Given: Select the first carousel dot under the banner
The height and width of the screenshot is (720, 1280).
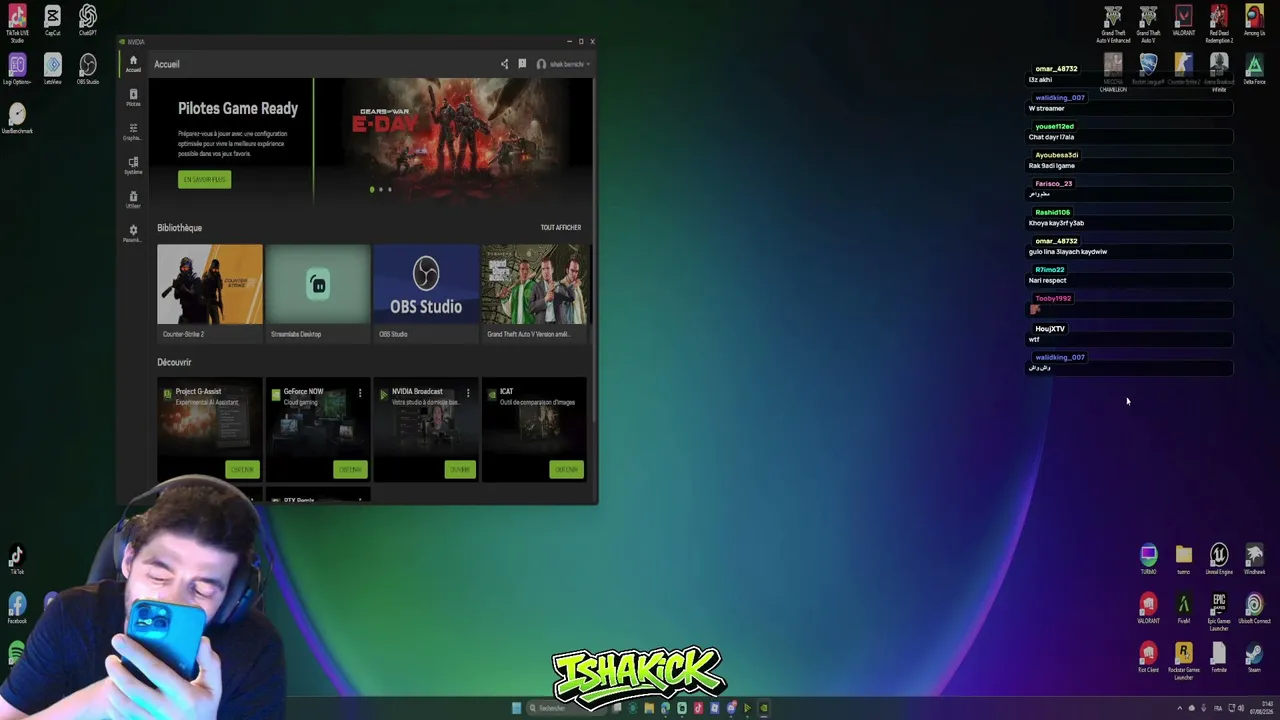Looking at the screenshot, I should click(372, 189).
